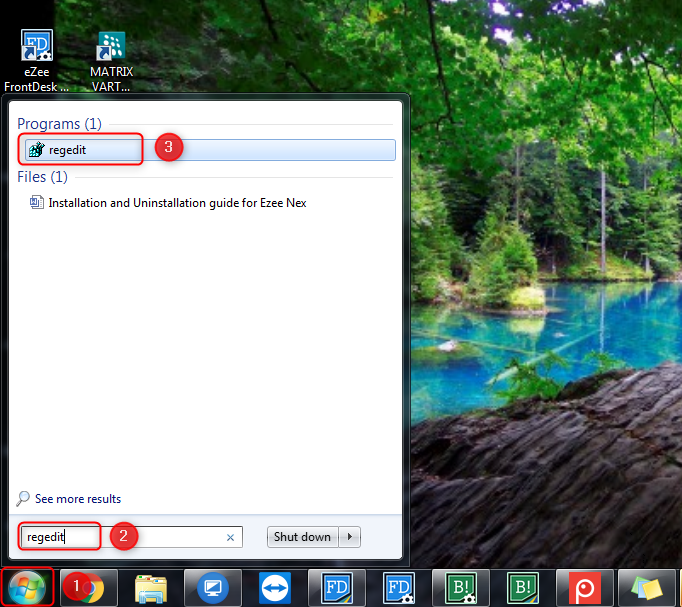Click the magnifier icon beside See more results
Viewport: 682px width, 607px height.
[23, 498]
